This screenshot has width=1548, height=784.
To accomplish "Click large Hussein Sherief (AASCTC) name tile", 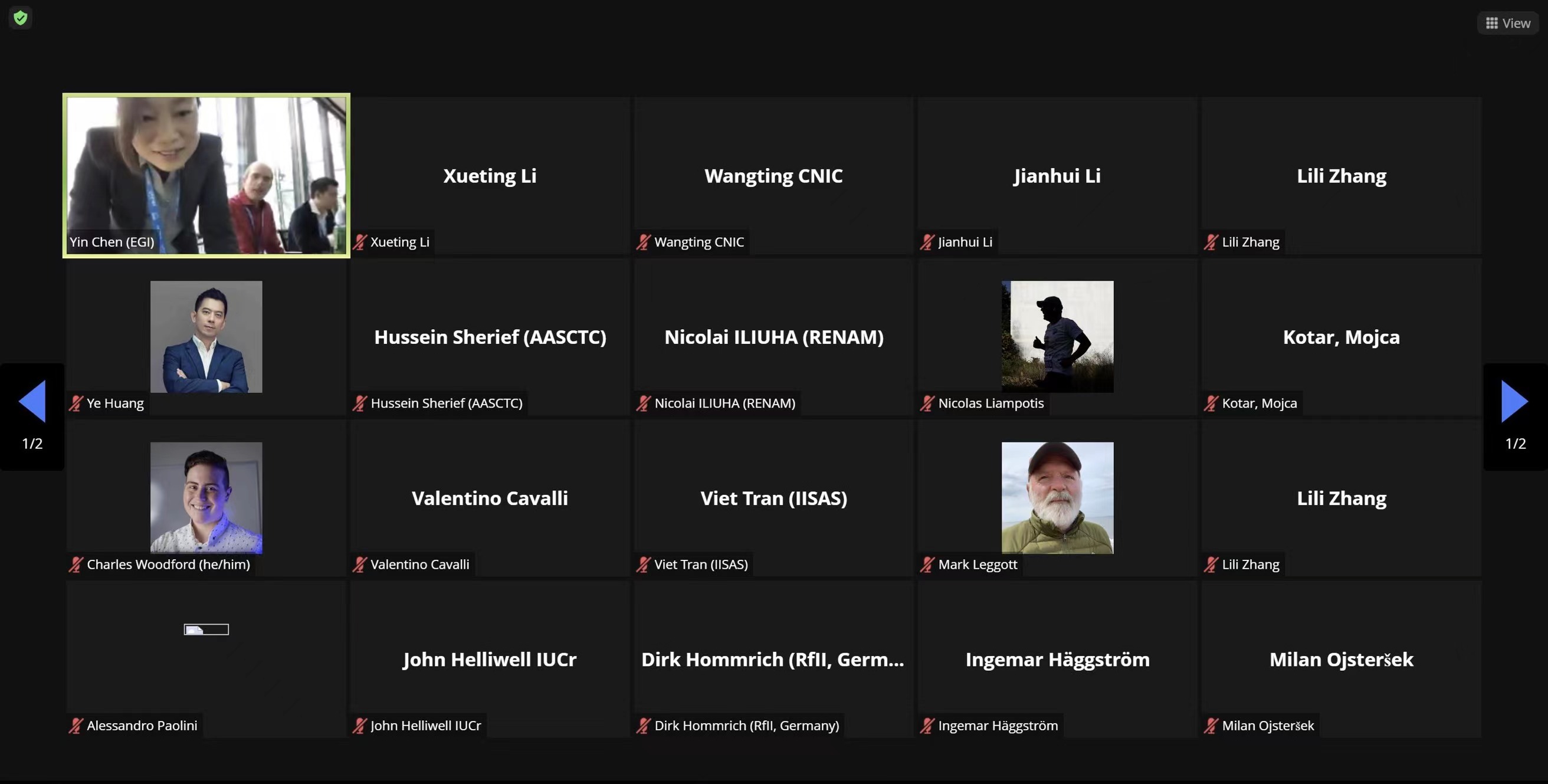I will [x=490, y=337].
